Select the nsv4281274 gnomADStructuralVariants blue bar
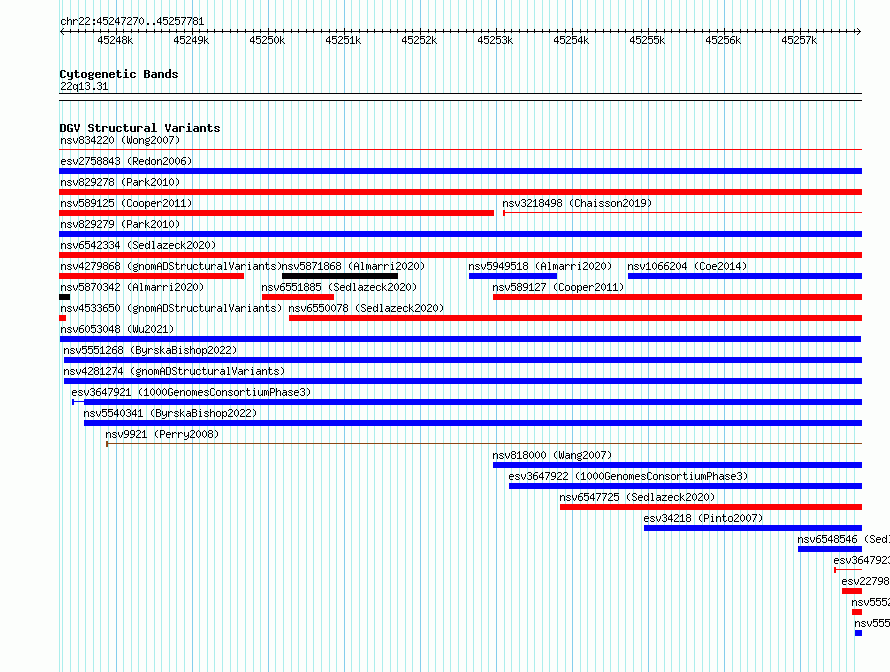This screenshot has height=672, width=890. pyautogui.click(x=463, y=381)
